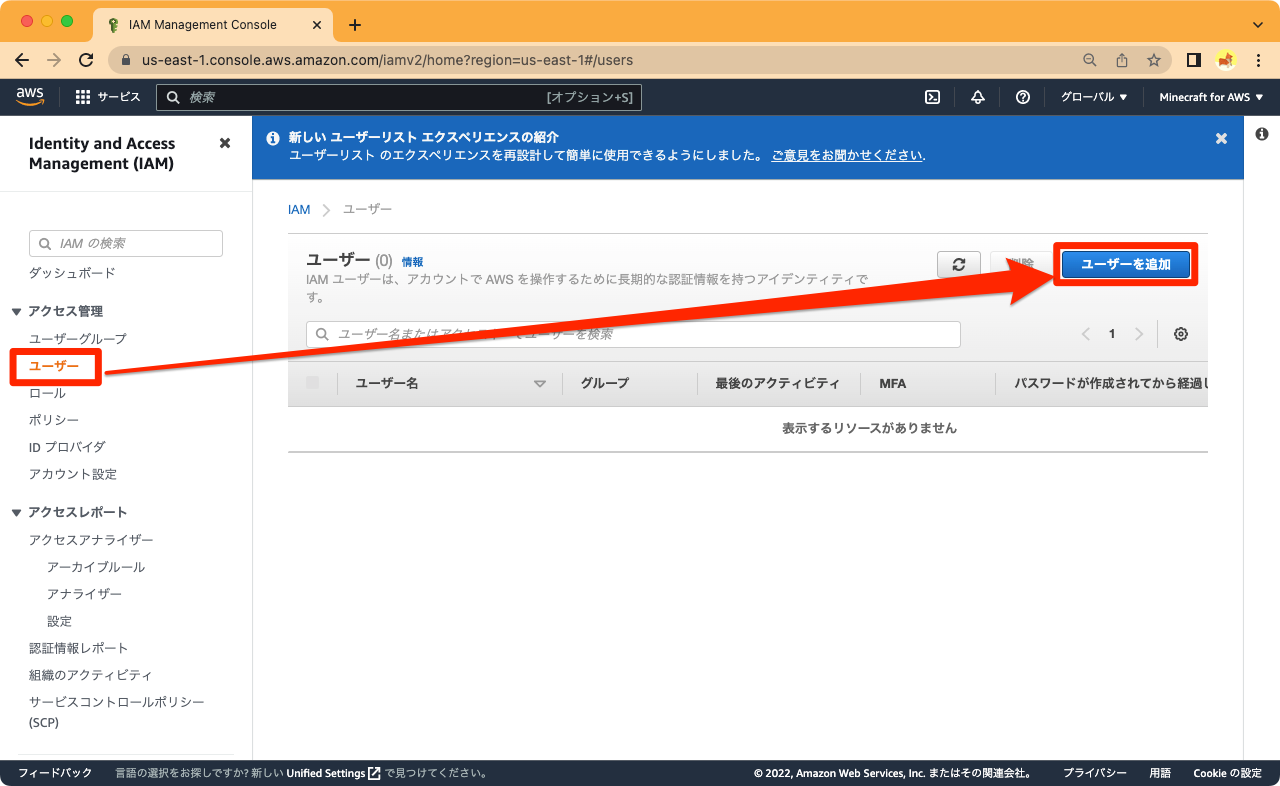Select all users with the header checkbox

pyautogui.click(x=313, y=382)
